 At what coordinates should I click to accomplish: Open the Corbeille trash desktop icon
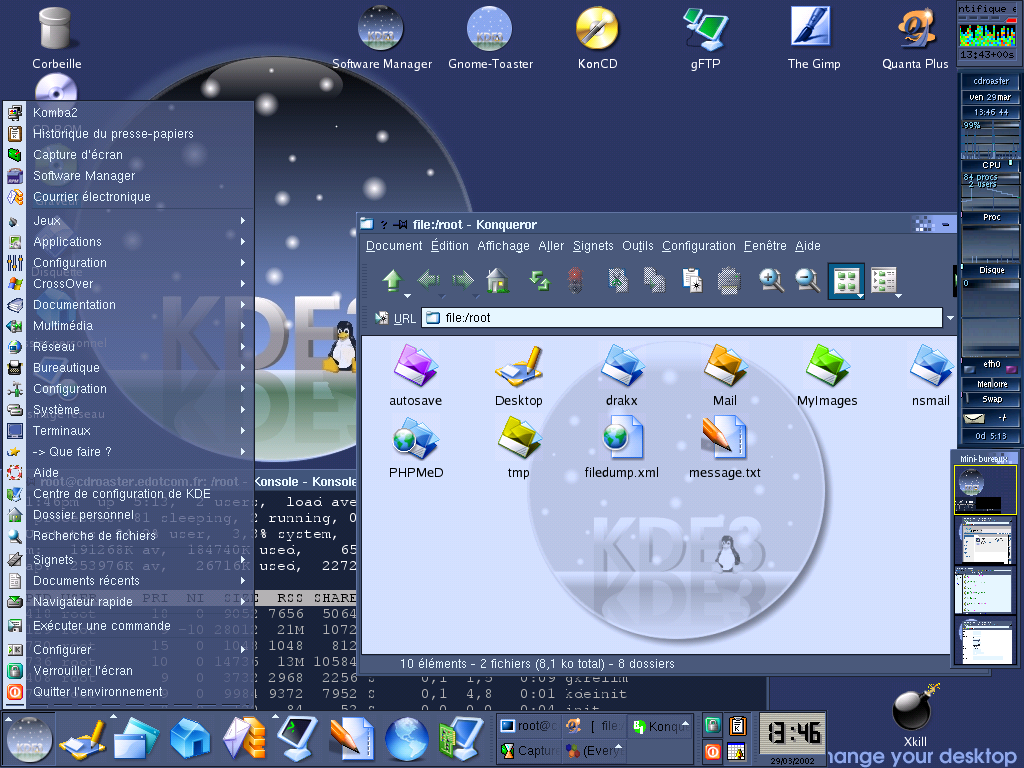56,38
